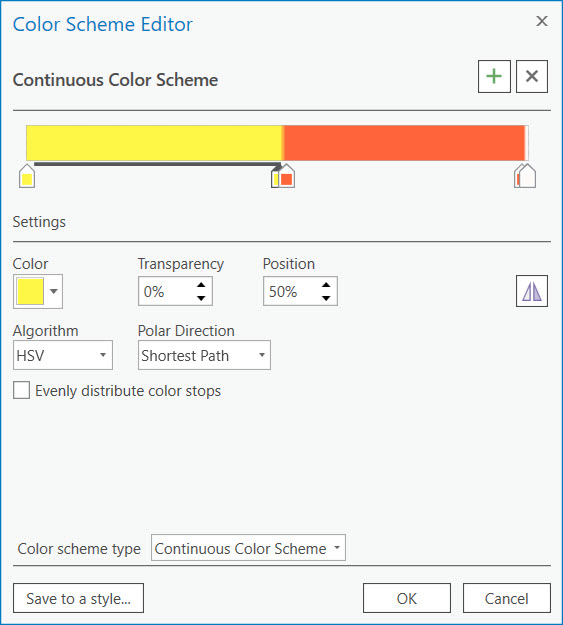Click the reverse color scheme mirror icon
This screenshot has height=625, width=563.
532,291
